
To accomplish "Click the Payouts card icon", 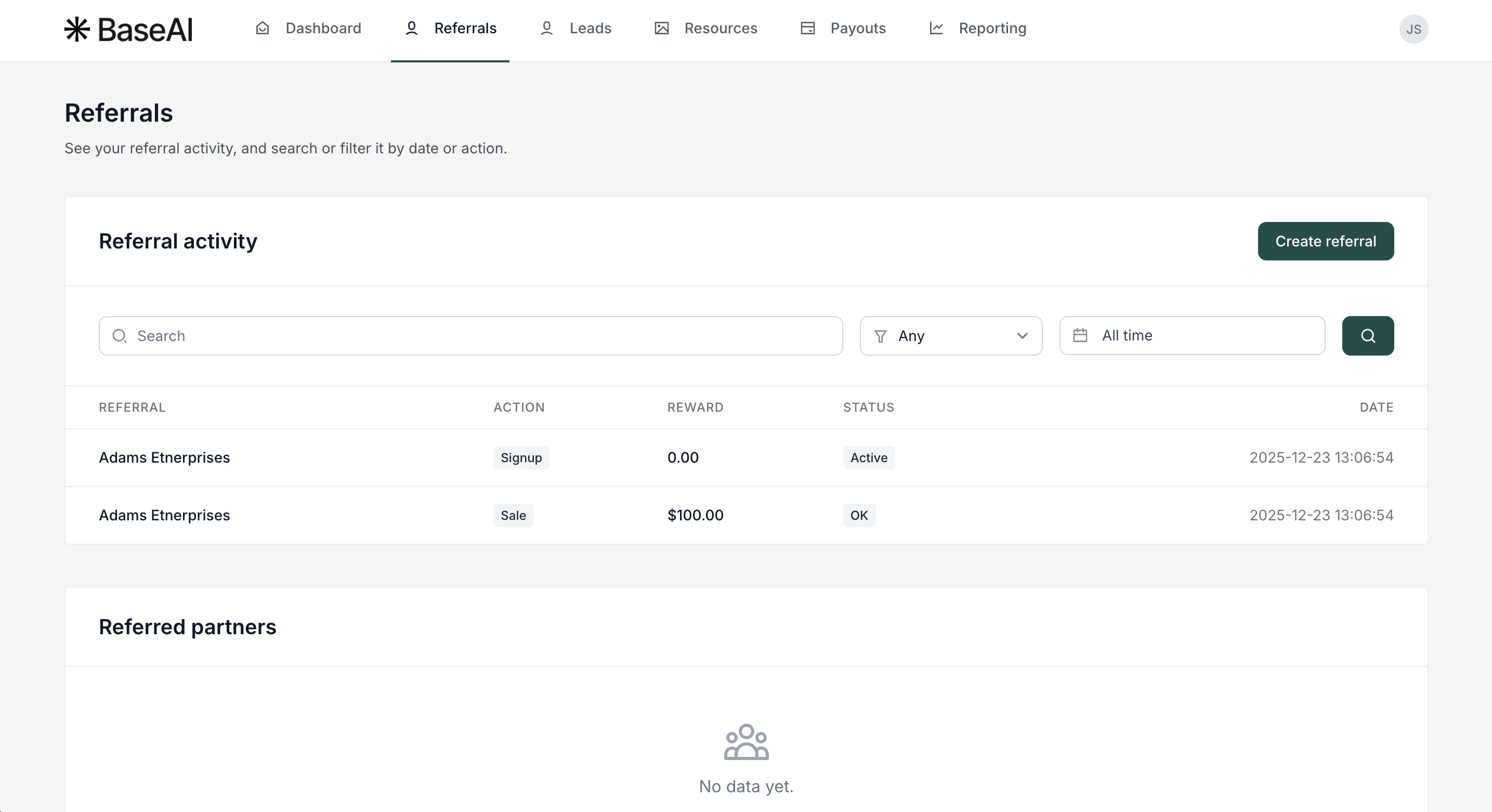I will click(x=807, y=29).
